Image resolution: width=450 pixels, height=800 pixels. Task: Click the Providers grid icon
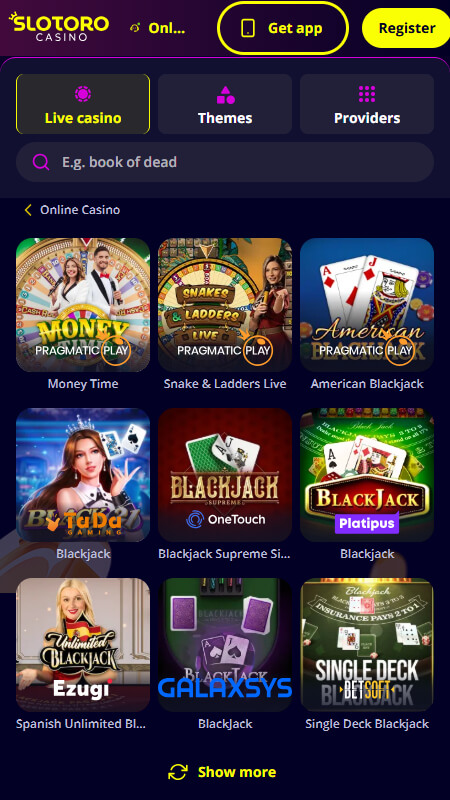(367, 94)
